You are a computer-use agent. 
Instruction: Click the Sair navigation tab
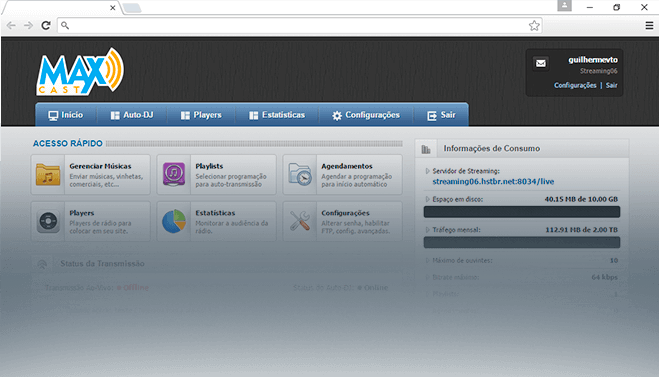point(441,115)
